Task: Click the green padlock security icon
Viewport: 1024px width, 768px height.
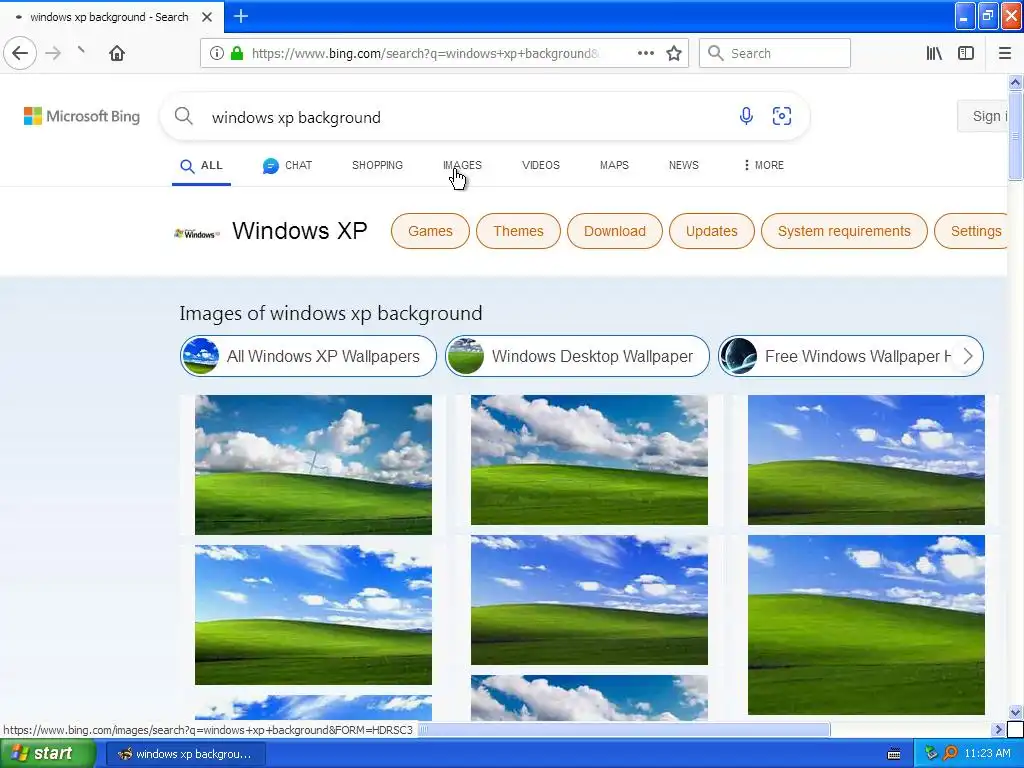Action: pos(237,53)
